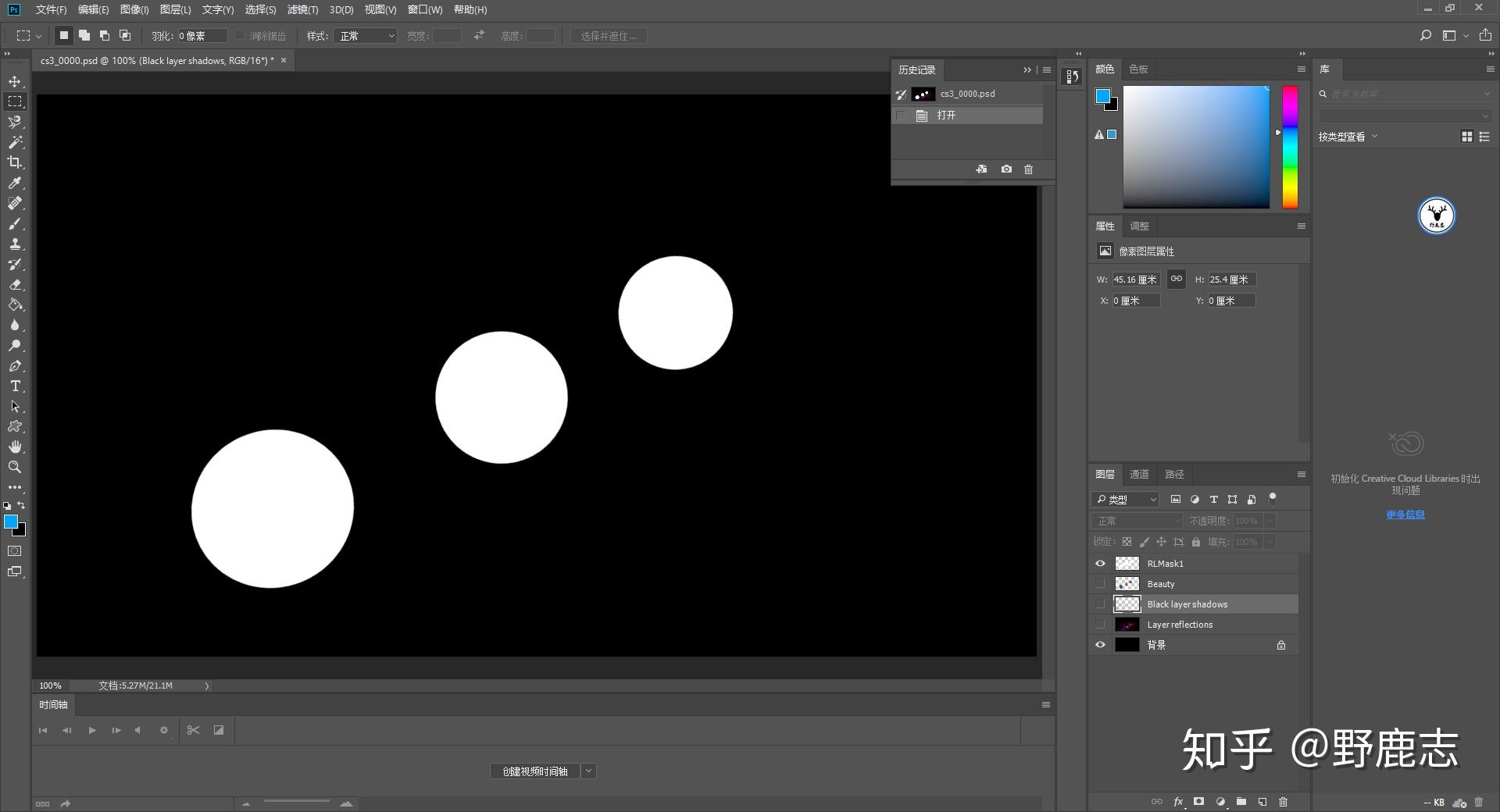Activate the Hand tool
Image resolution: width=1500 pixels, height=812 pixels.
[x=15, y=447]
